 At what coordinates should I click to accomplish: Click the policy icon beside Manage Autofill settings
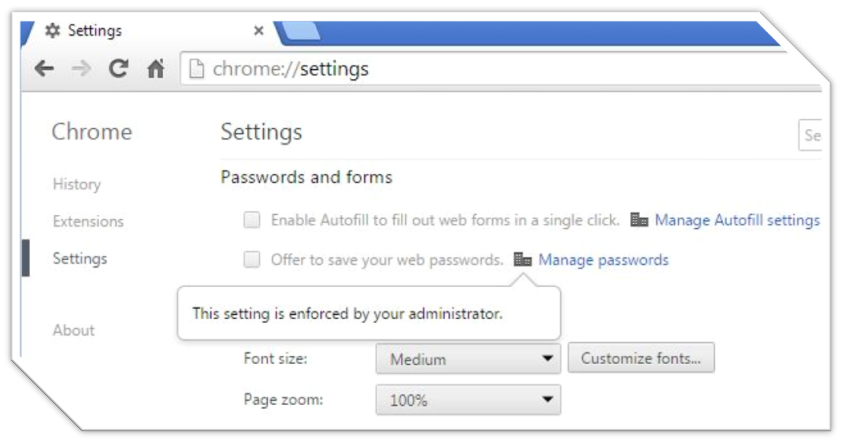(639, 220)
